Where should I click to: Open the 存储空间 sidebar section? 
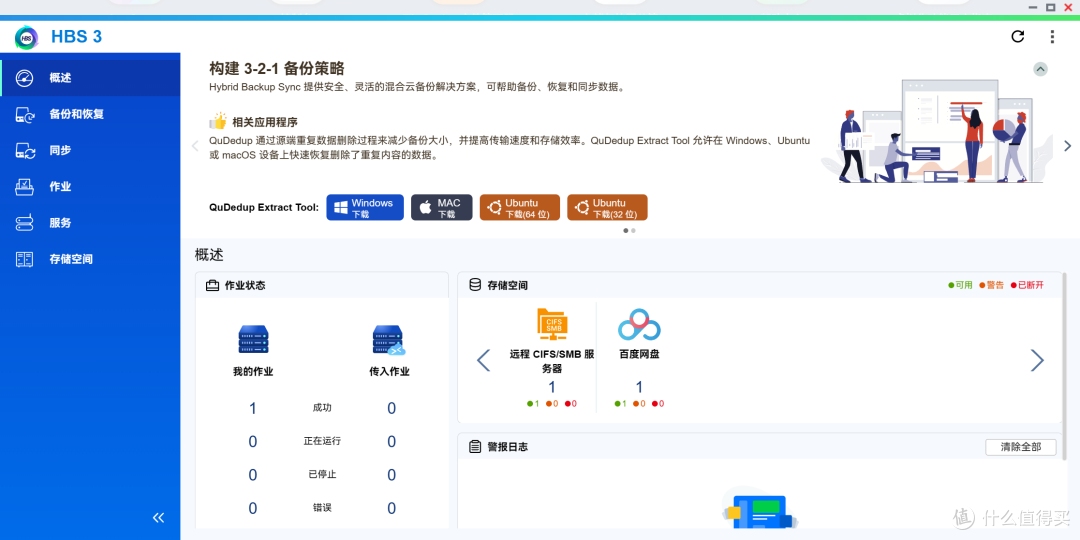(90, 259)
